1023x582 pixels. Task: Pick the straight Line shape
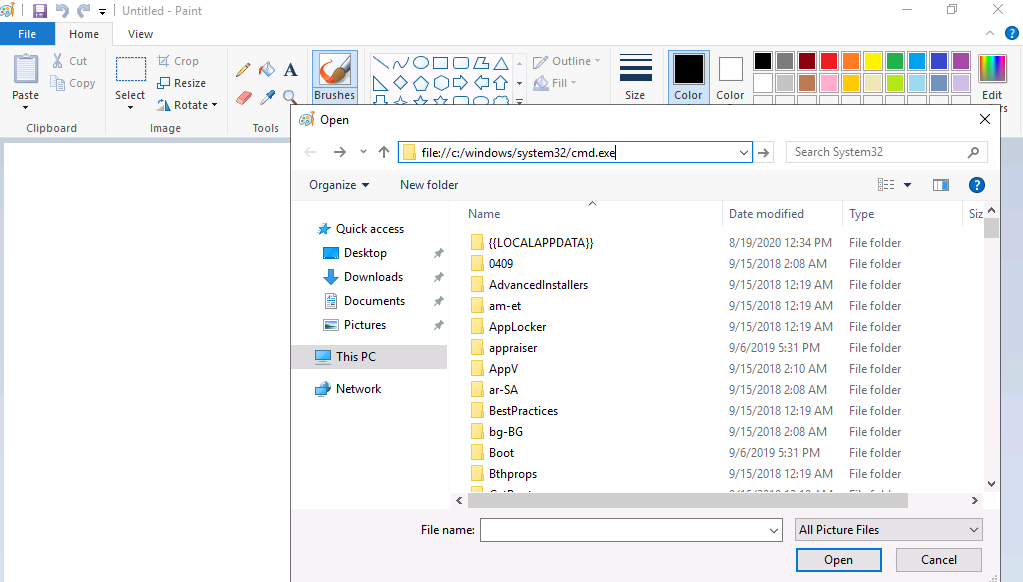tap(380, 63)
